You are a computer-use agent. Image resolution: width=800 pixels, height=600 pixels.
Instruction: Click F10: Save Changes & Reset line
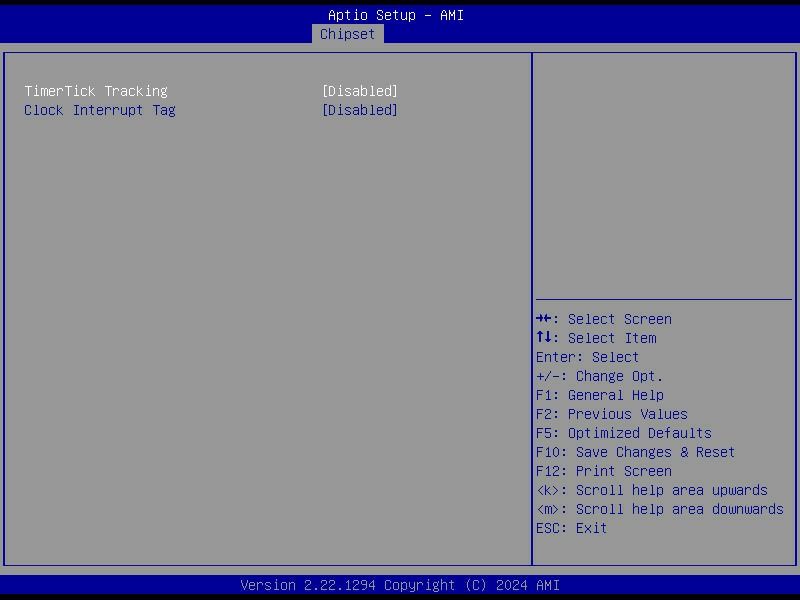[636, 452]
